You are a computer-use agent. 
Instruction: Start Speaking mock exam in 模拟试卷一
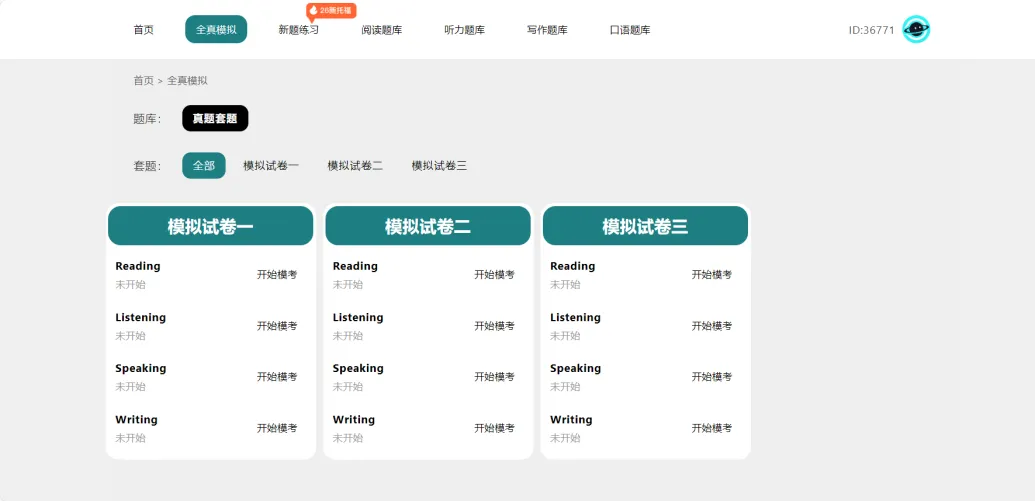pos(277,376)
